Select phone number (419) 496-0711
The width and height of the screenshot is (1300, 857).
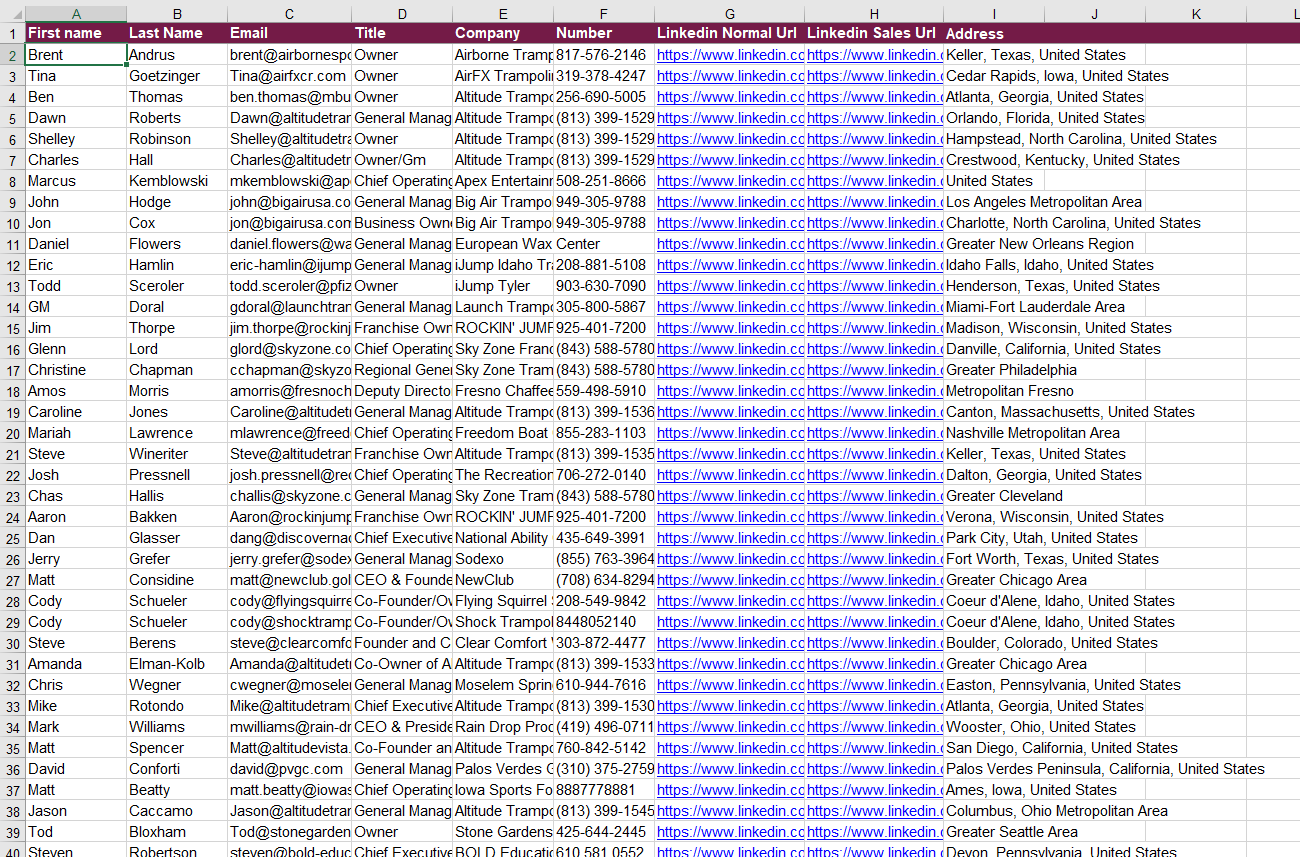(x=604, y=727)
